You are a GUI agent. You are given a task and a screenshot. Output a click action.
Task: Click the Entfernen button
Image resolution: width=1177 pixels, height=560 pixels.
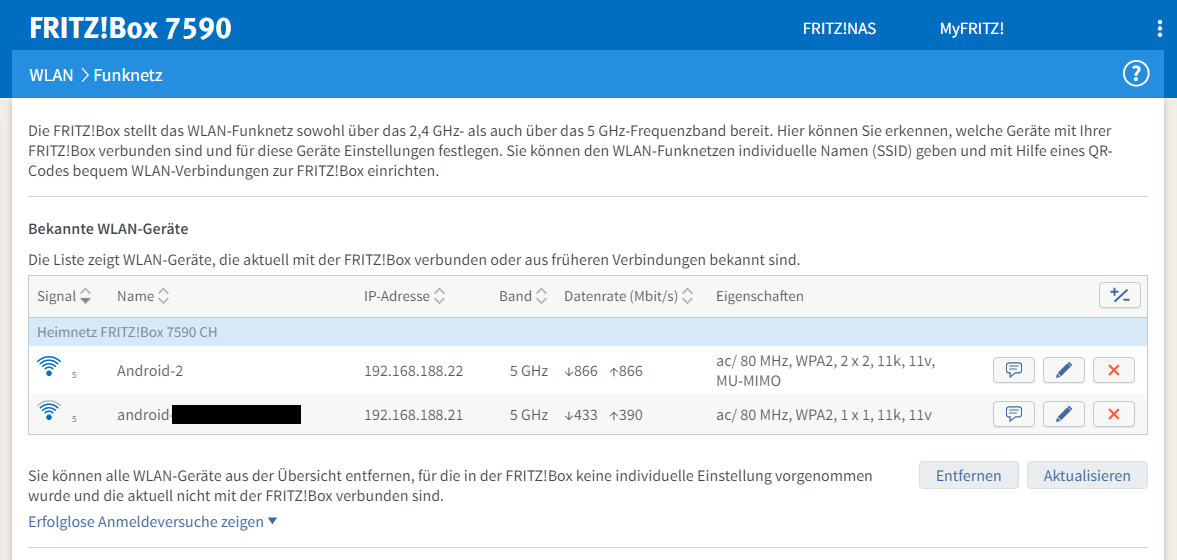click(968, 476)
